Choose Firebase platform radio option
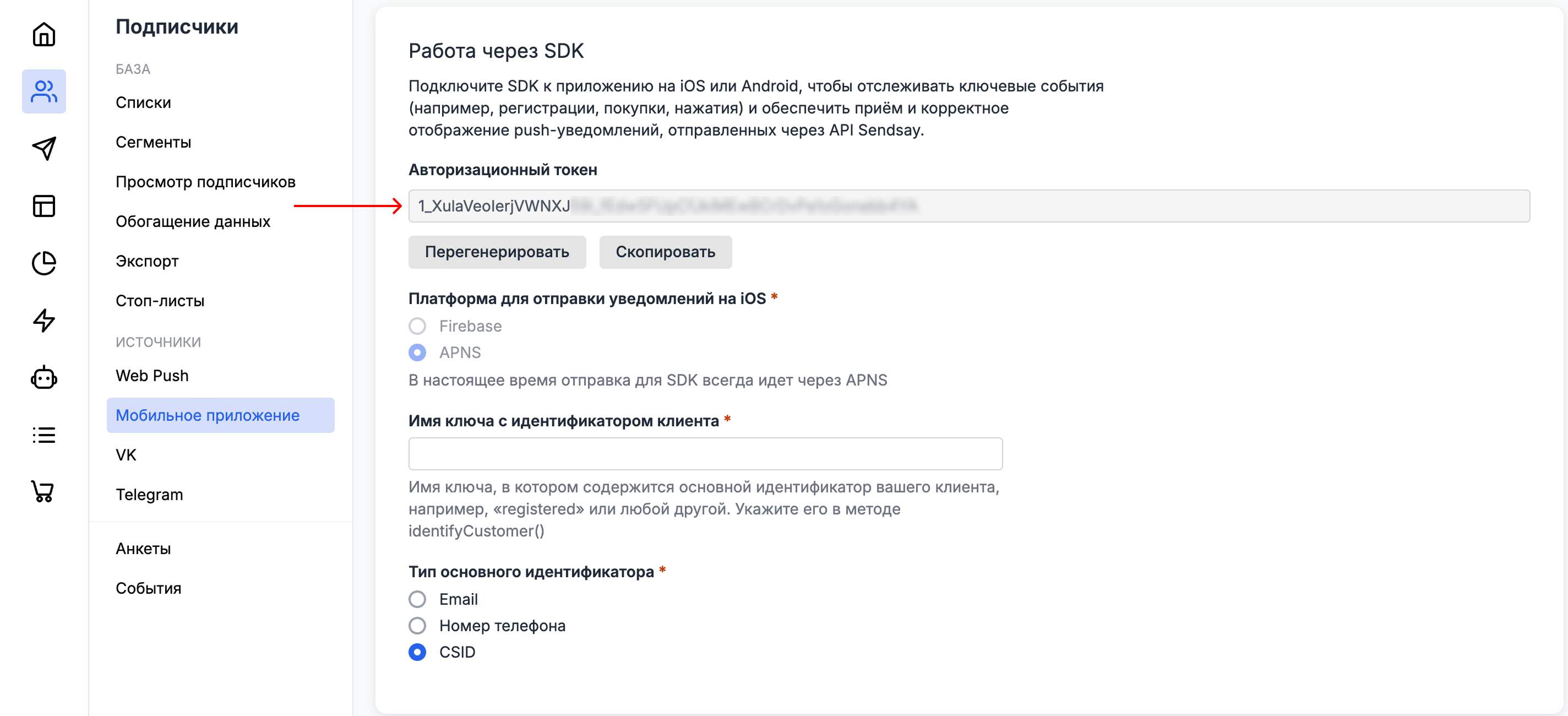Image resolution: width=1568 pixels, height=716 pixels. click(417, 327)
